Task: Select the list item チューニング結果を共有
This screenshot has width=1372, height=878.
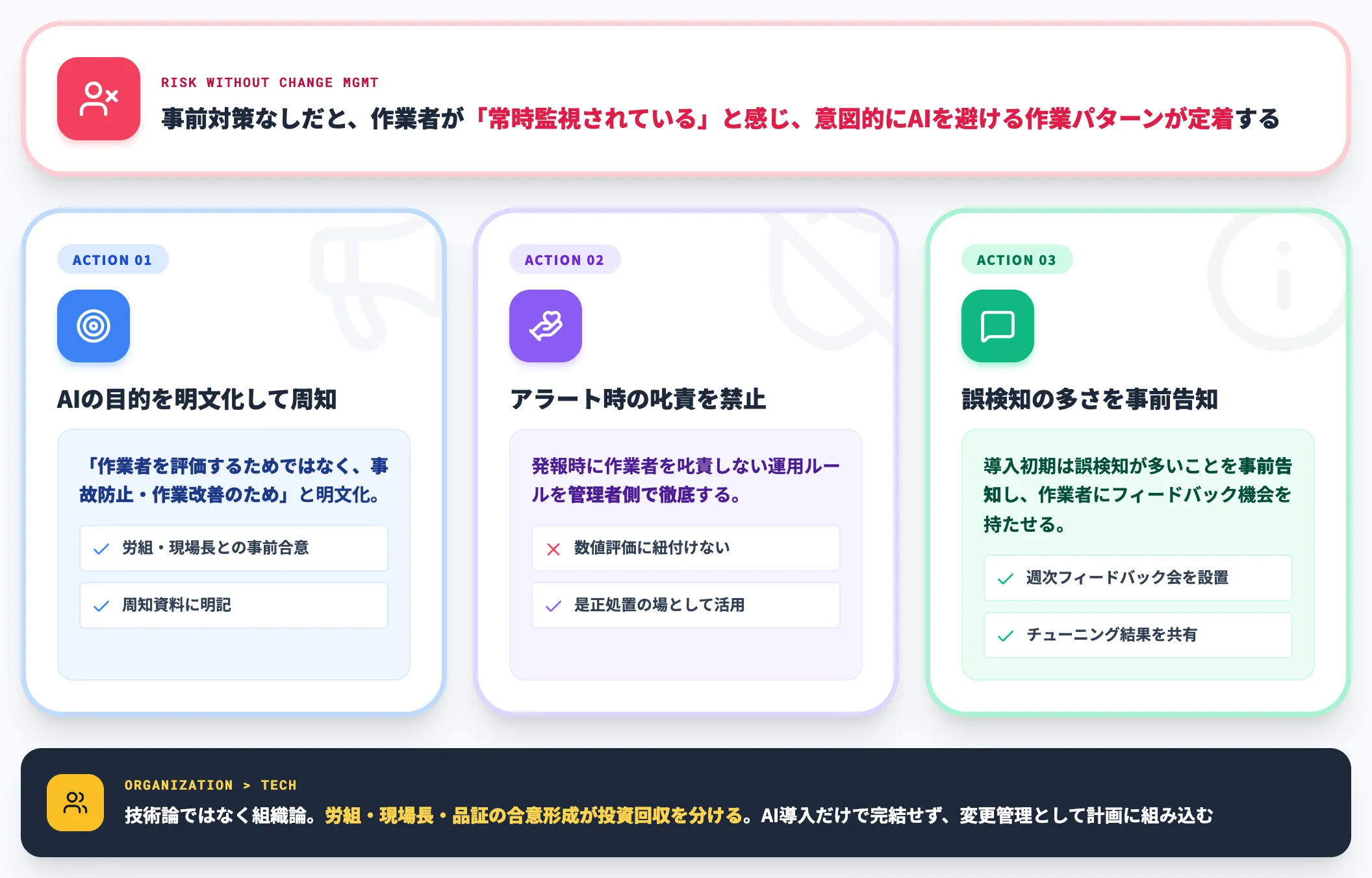Action: (1138, 635)
